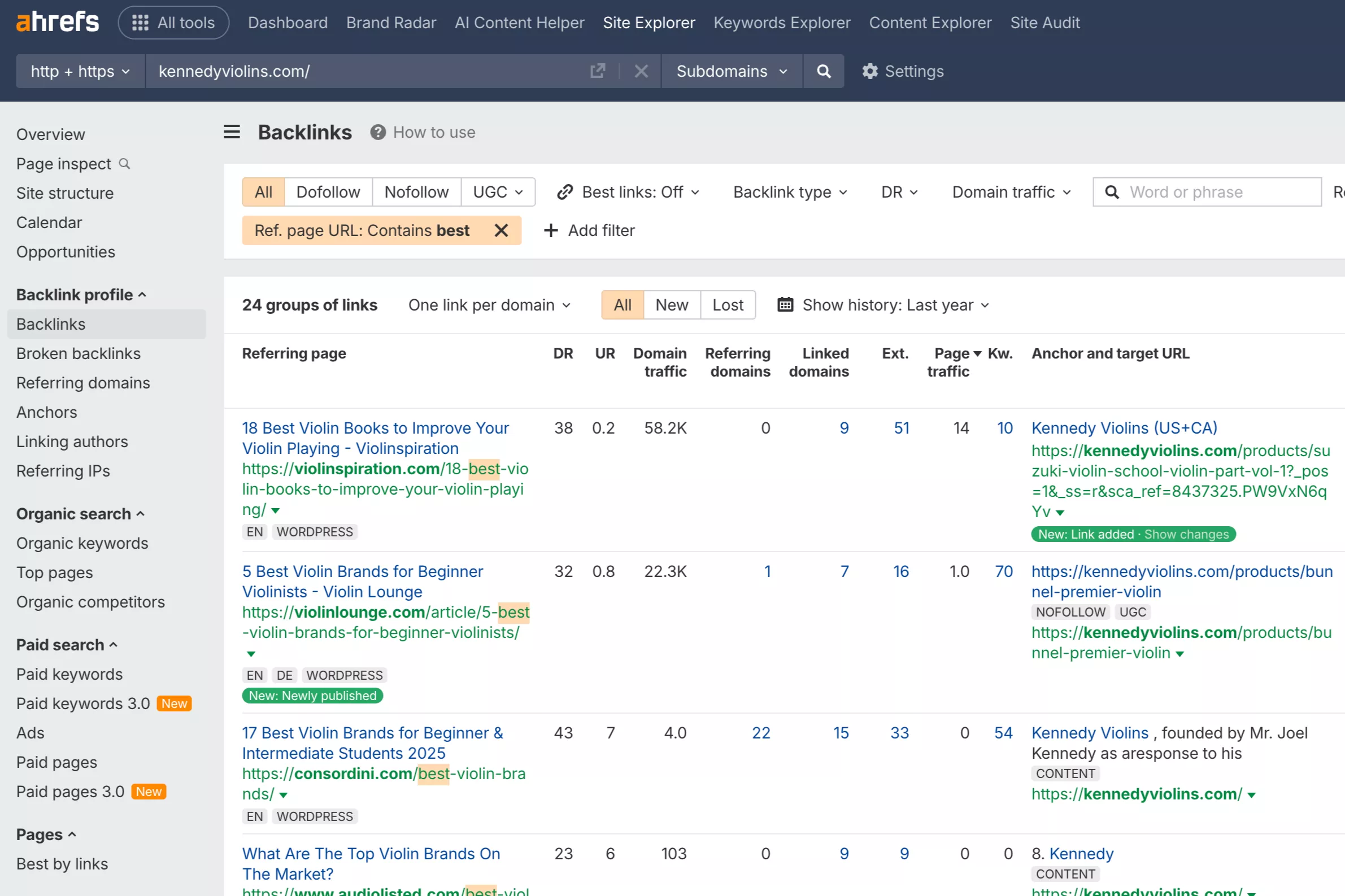Collapse Paid search section
This screenshot has height=896, width=1345.
(x=67, y=645)
